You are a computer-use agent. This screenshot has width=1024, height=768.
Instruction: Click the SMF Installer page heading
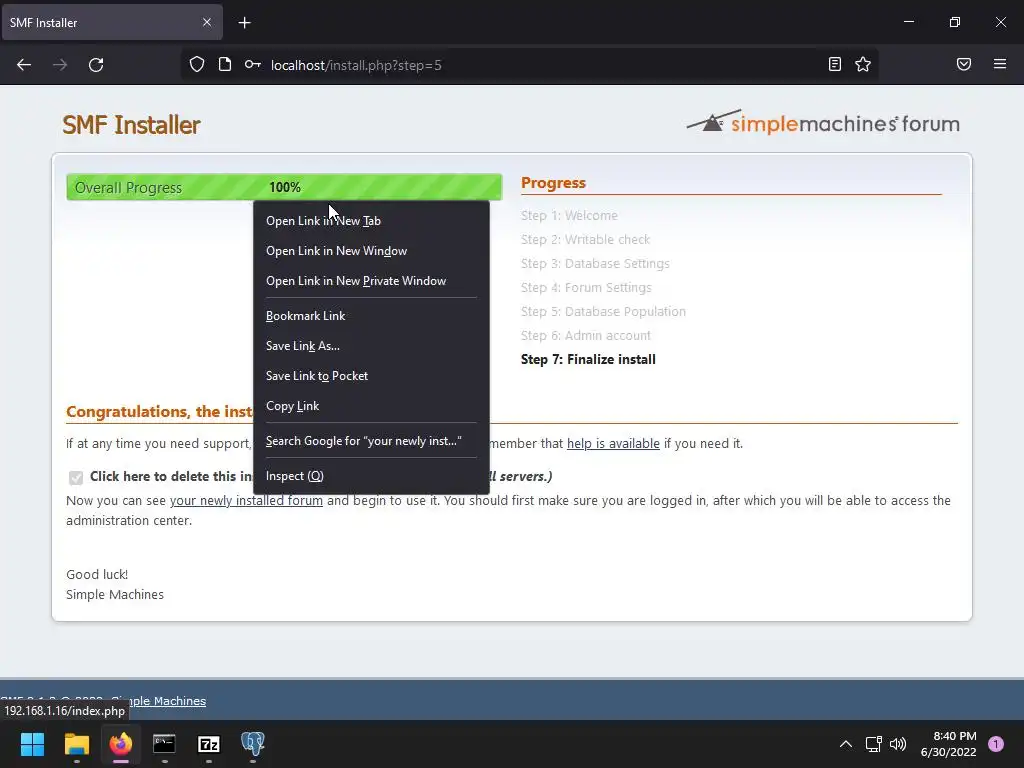pos(131,125)
